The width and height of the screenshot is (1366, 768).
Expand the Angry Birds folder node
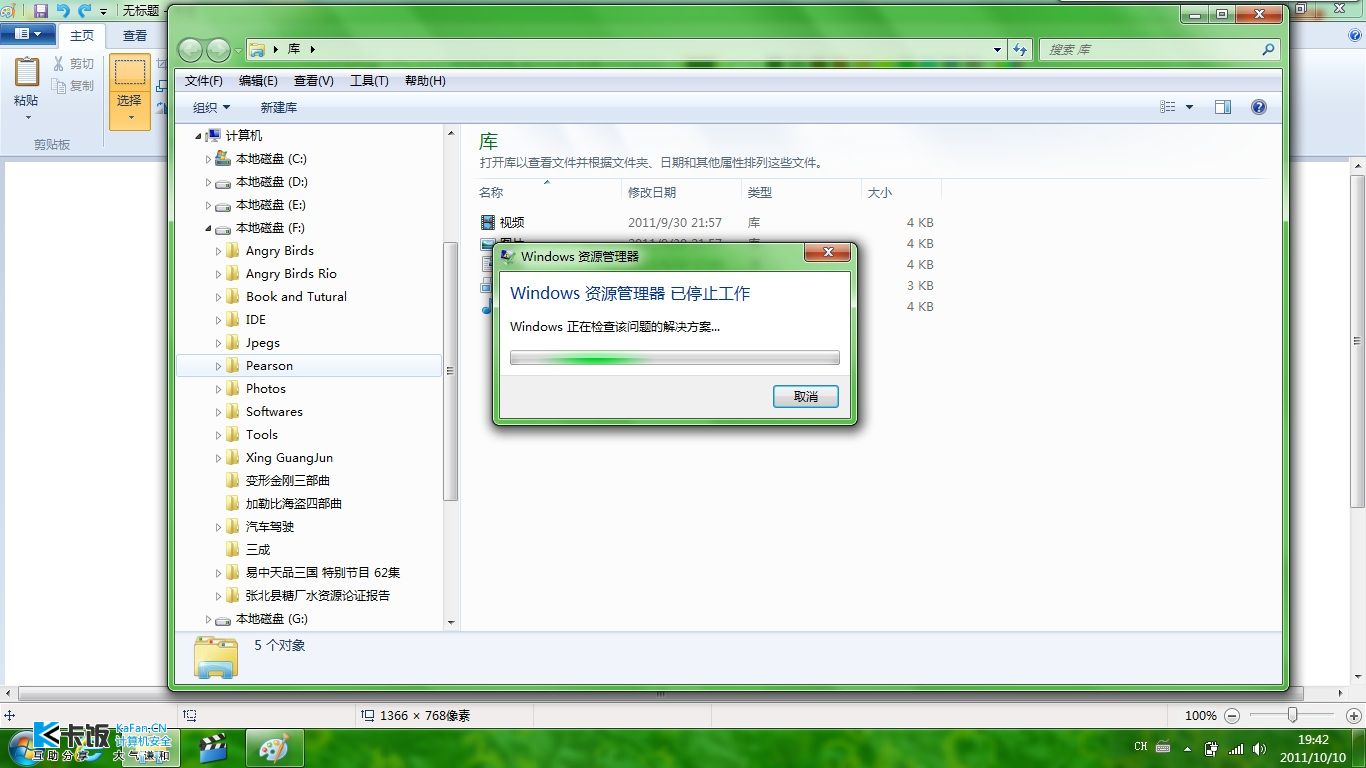pyautogui.click(x=218, y=251)
